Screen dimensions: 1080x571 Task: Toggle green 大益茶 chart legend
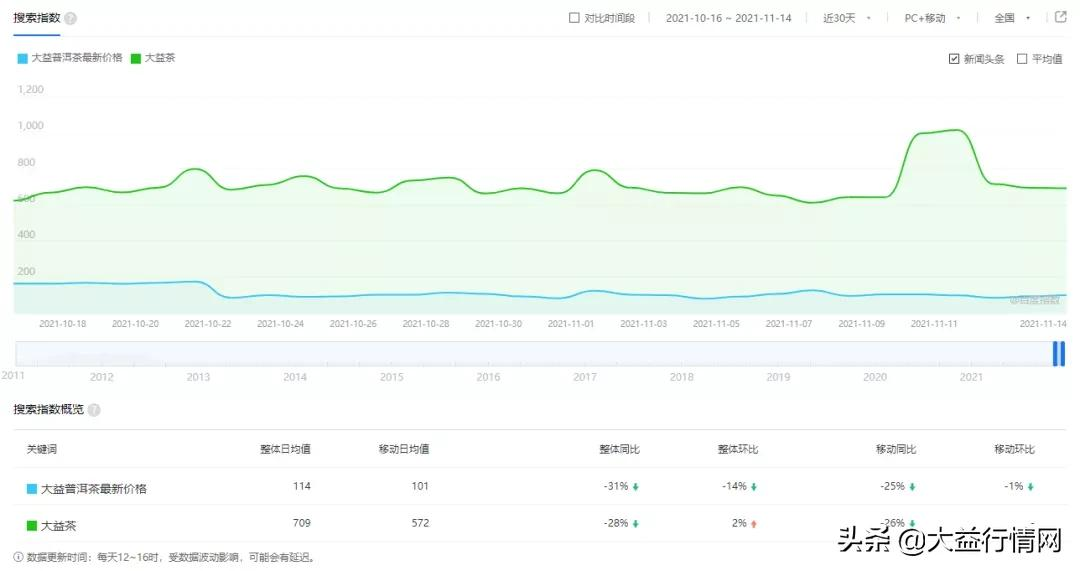pos(153,58)
